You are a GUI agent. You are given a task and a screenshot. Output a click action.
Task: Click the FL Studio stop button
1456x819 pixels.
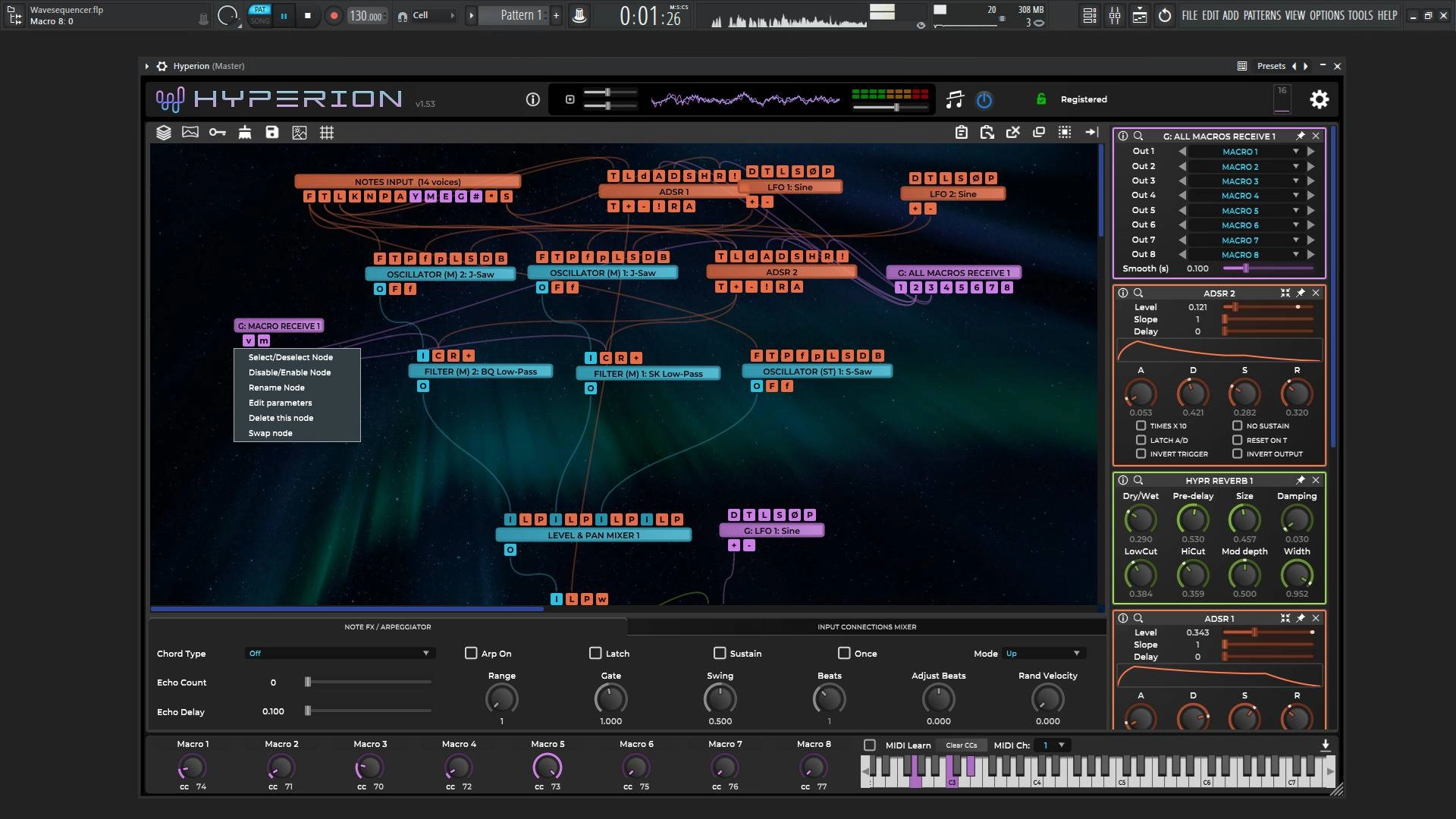click(x=308, y=15)
